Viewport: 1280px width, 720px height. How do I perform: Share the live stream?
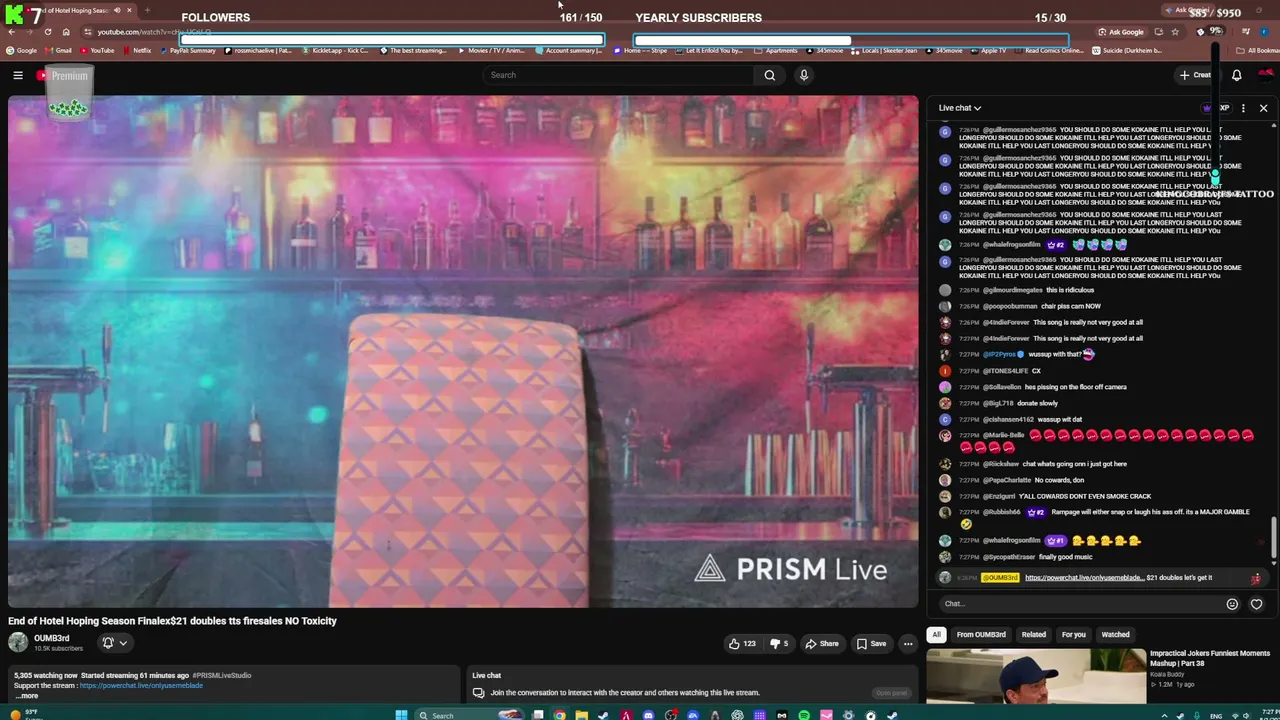click(822, 644)
